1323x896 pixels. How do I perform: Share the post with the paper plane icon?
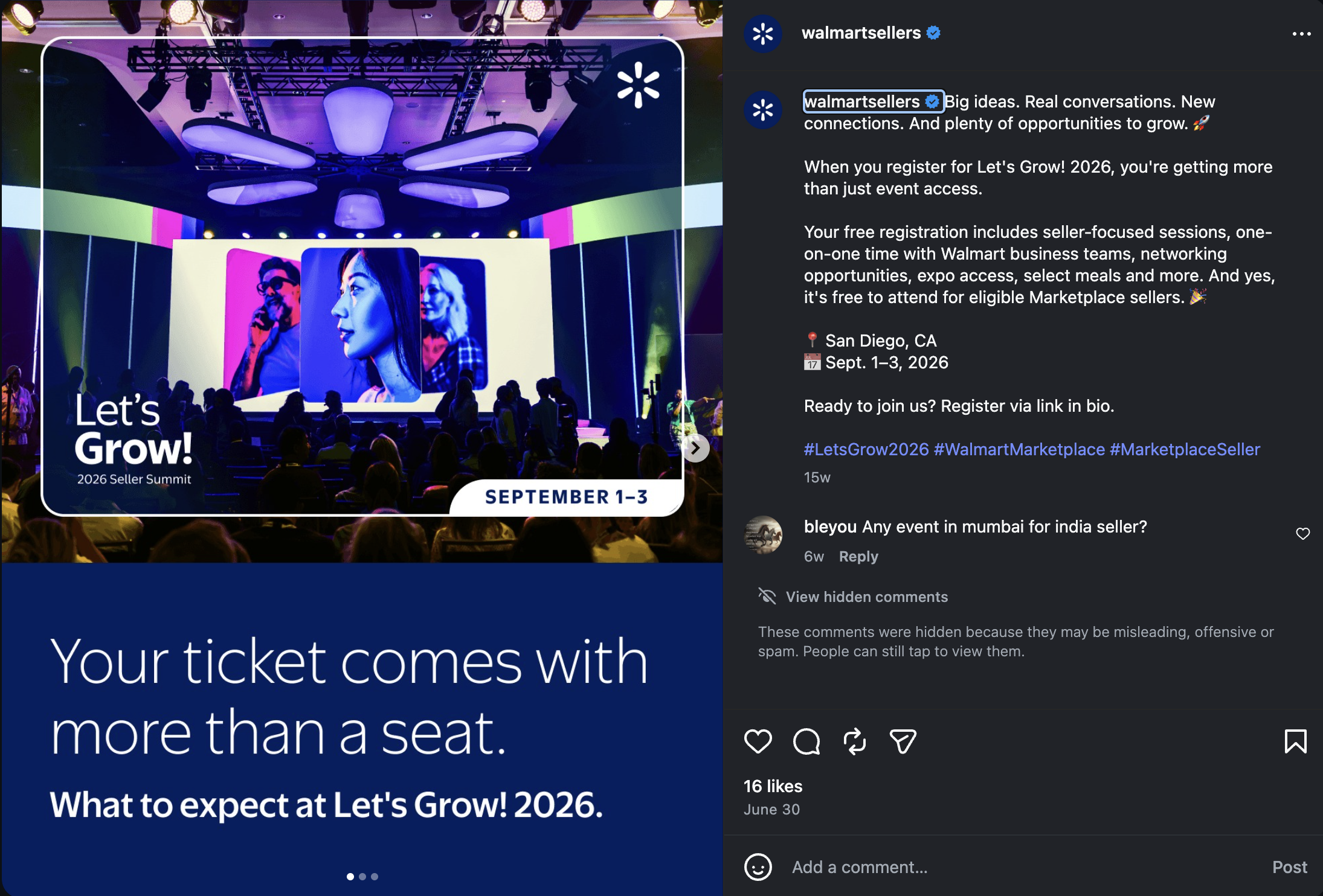tap(903, 741)
